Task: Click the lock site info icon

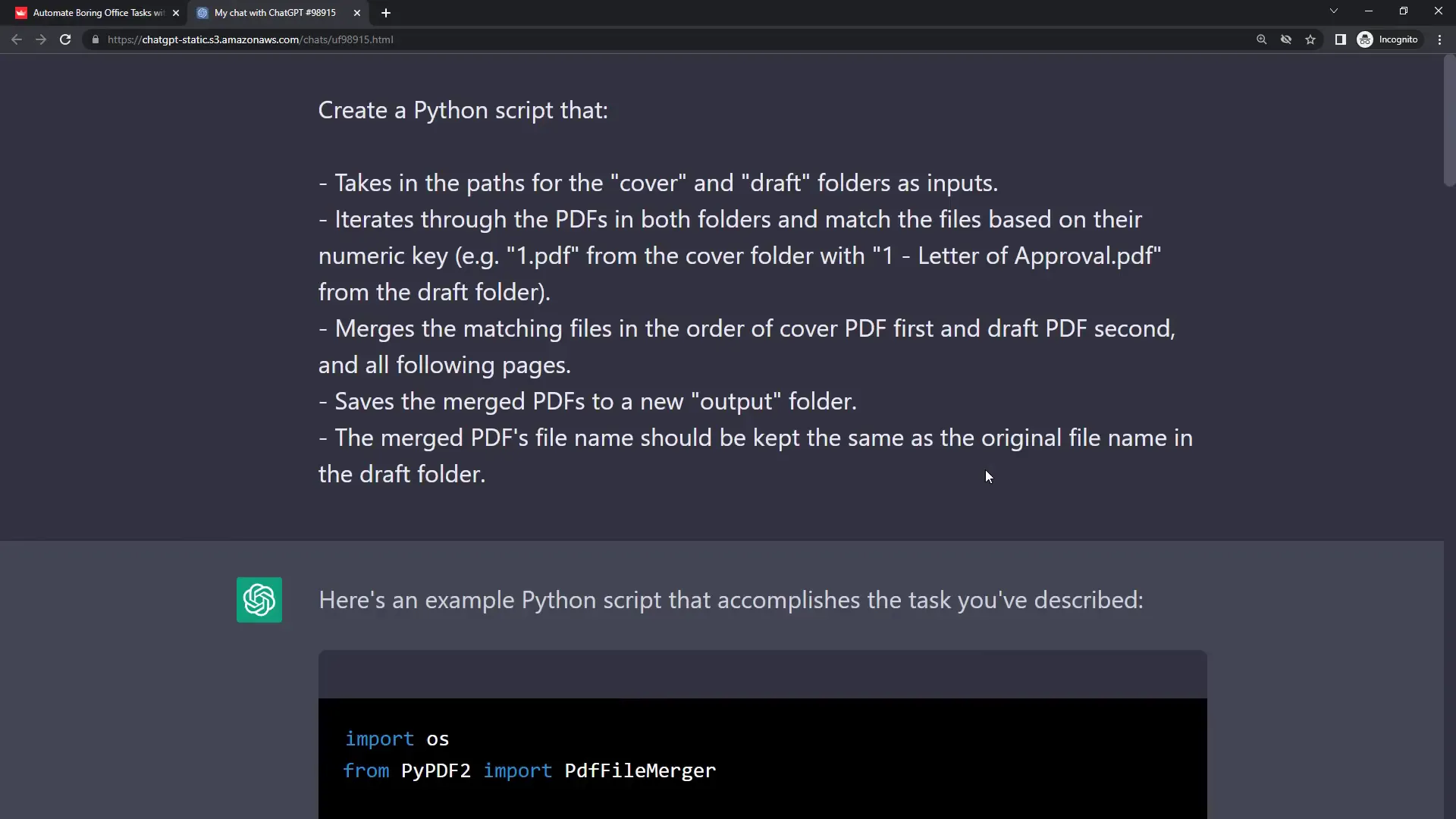Action: (96, 39)
